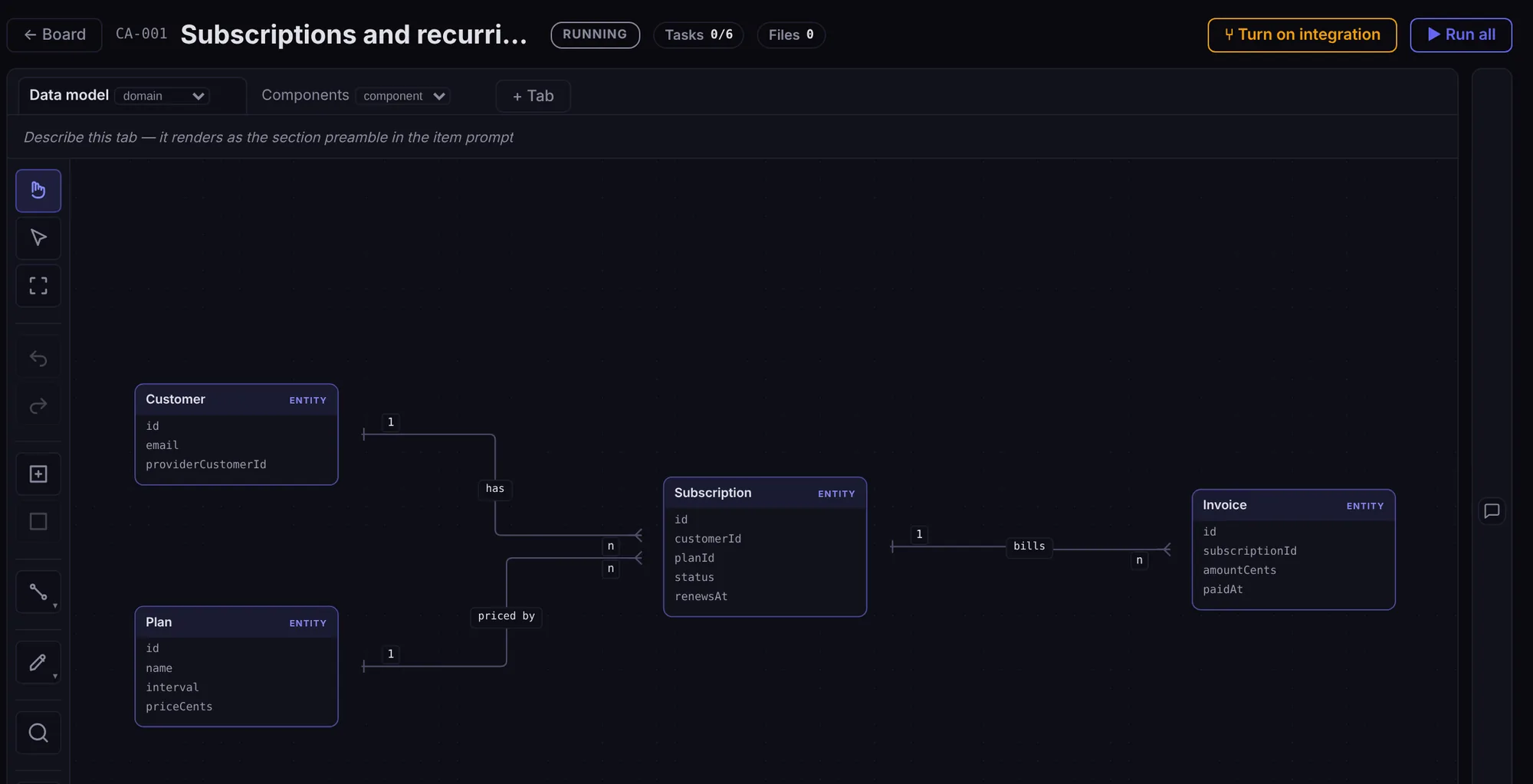
Task: Select the hand pan tool
Action: click(x=38, y=191)
